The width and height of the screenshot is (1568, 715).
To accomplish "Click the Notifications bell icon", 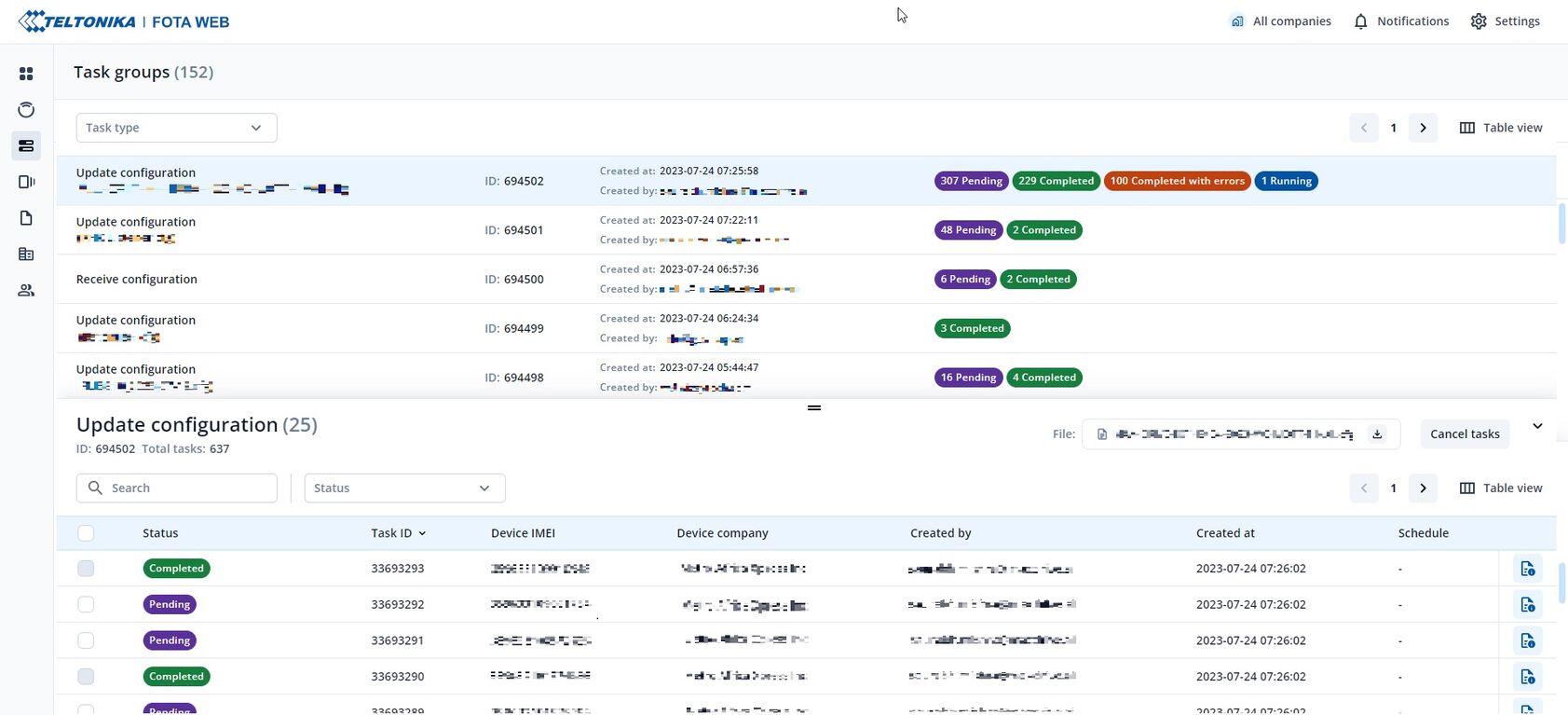I will (1361, 21).
